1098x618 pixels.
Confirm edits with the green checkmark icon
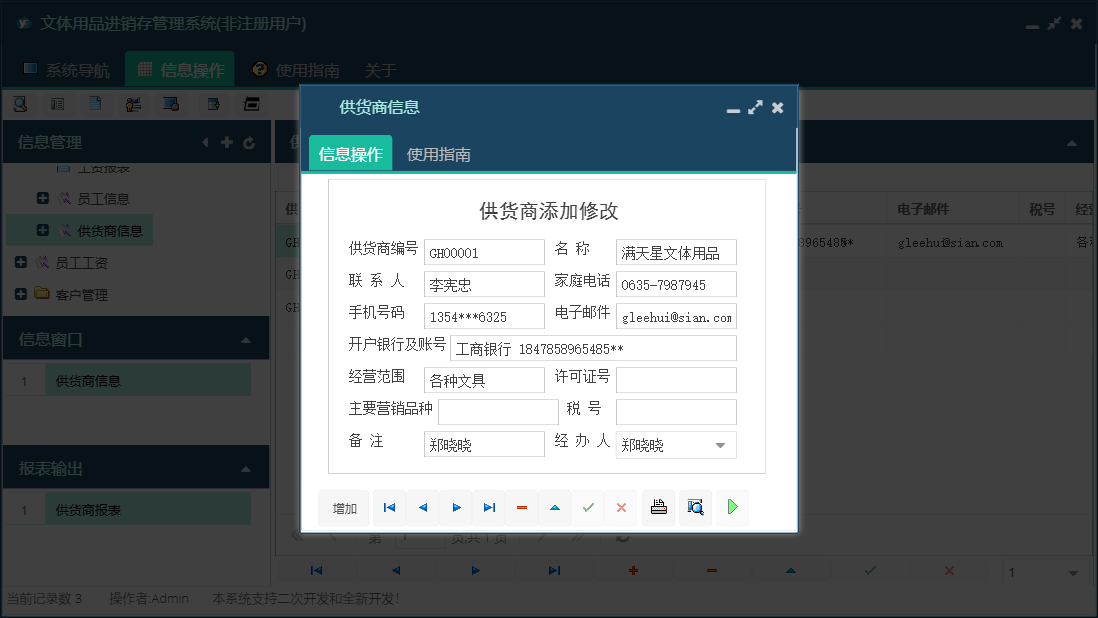pyautogui.click(x=588, y=508)
